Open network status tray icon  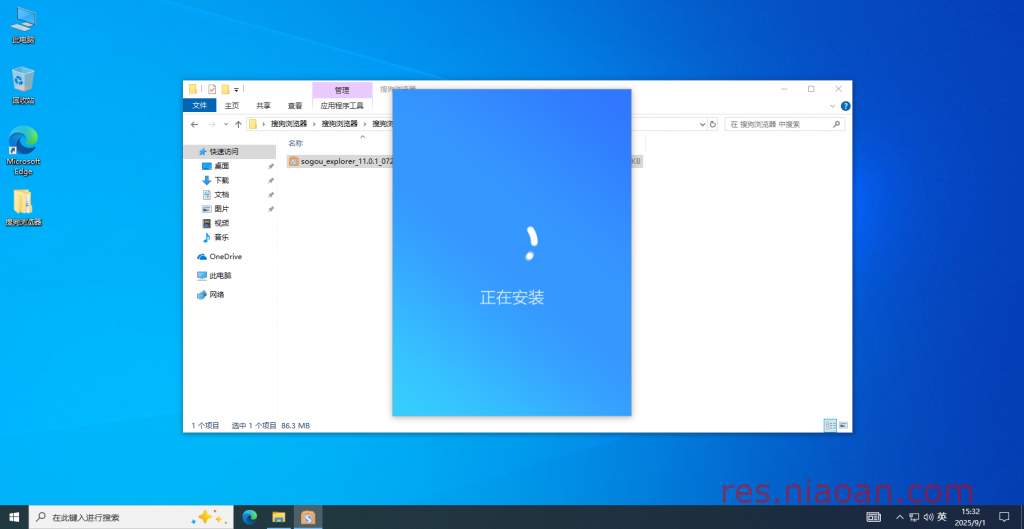[x=914, y=517]
